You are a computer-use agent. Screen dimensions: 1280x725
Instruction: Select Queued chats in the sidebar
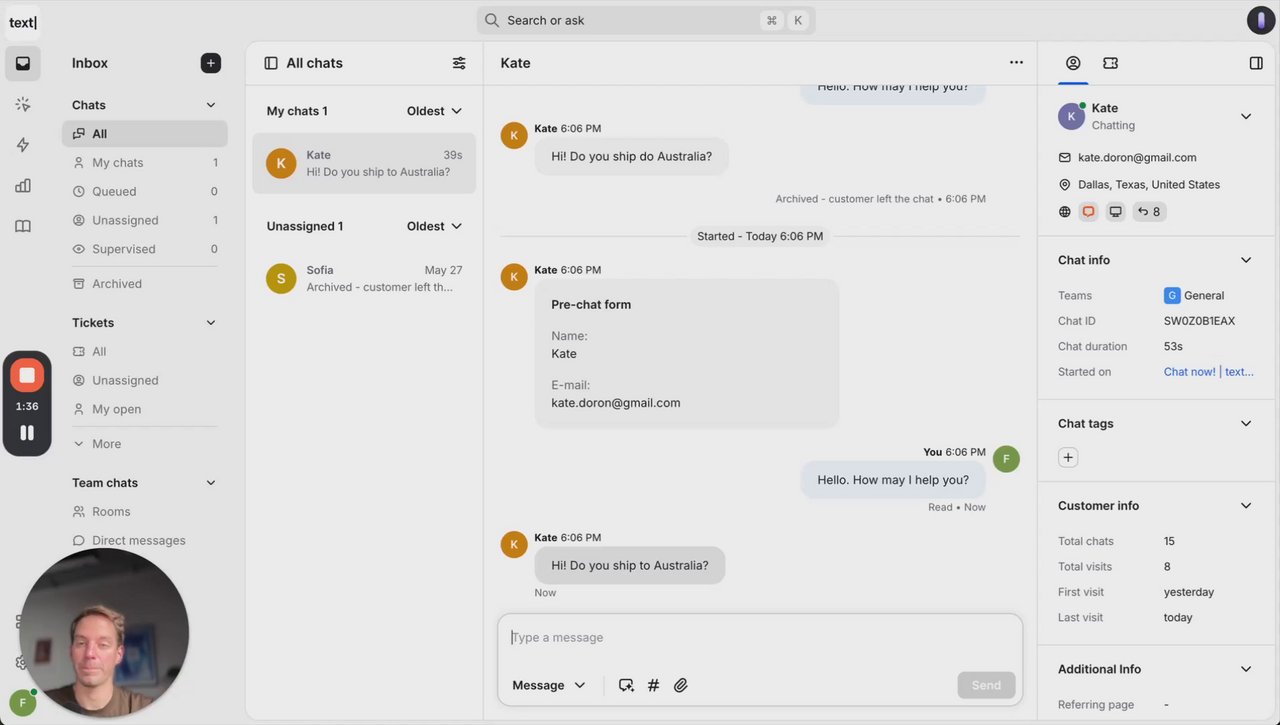tap(145, 192)
